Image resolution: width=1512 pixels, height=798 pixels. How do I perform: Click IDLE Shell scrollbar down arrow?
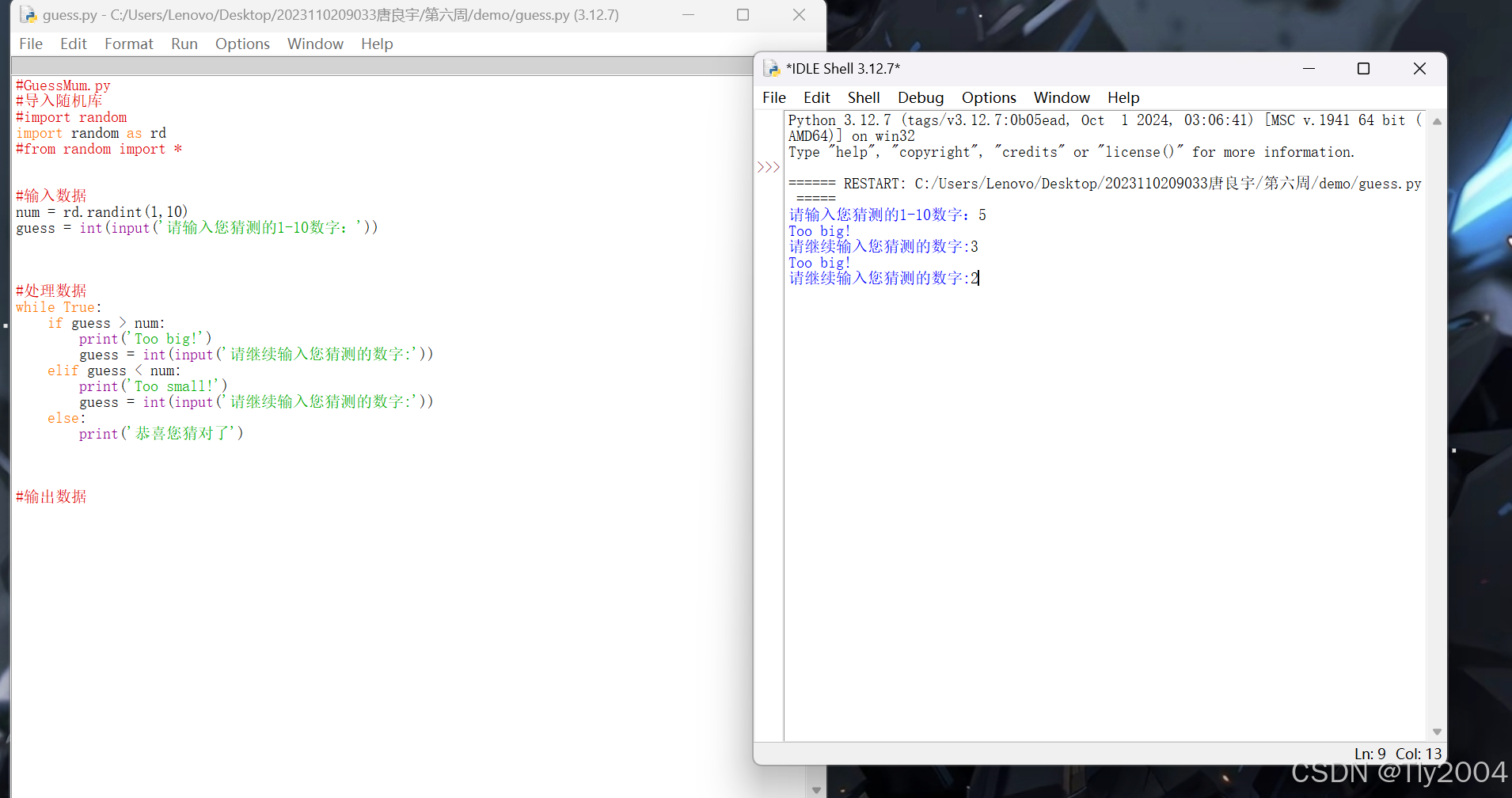tap(1437, 732)
